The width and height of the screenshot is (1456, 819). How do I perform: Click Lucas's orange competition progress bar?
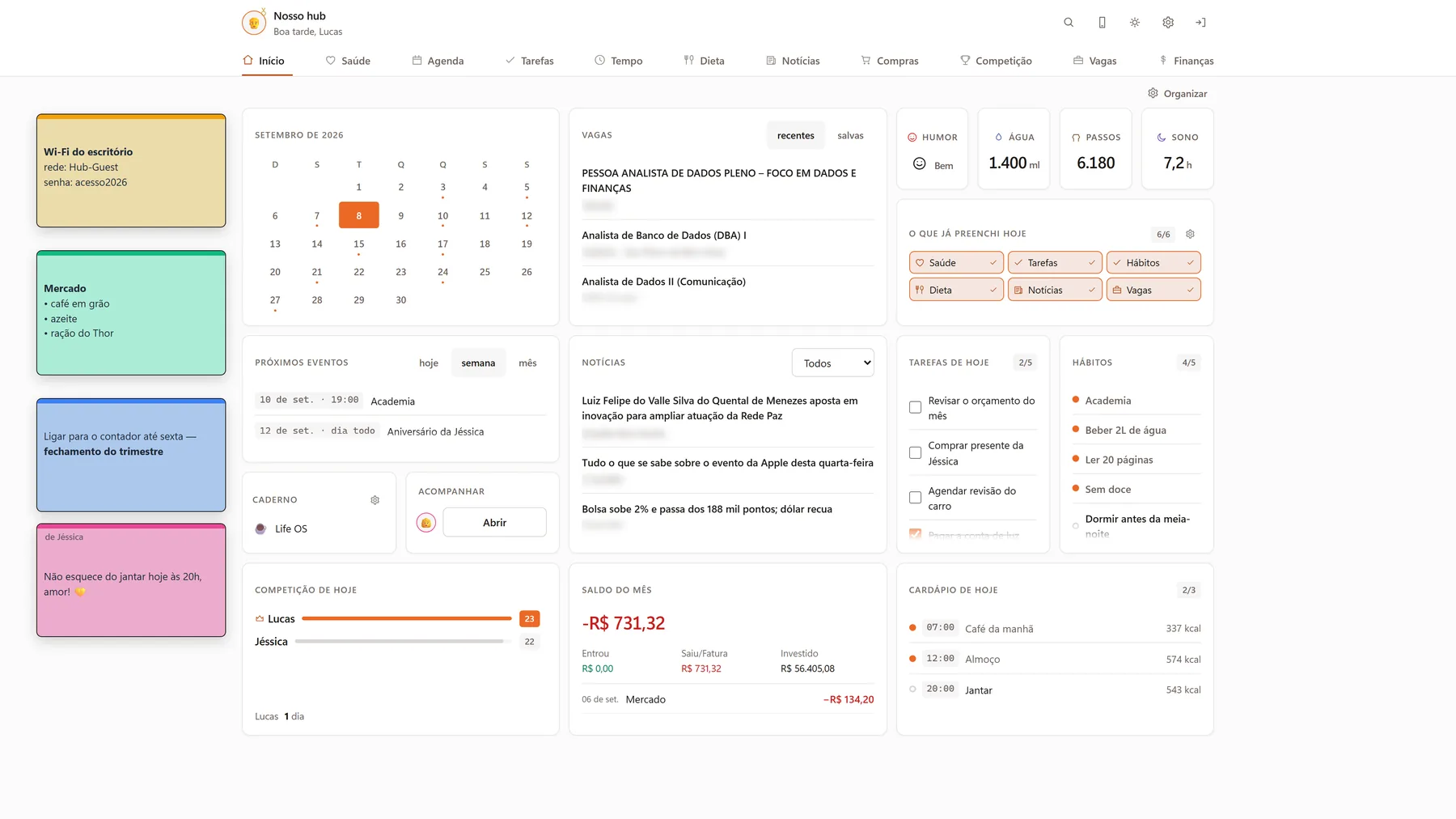coord(407,619)
